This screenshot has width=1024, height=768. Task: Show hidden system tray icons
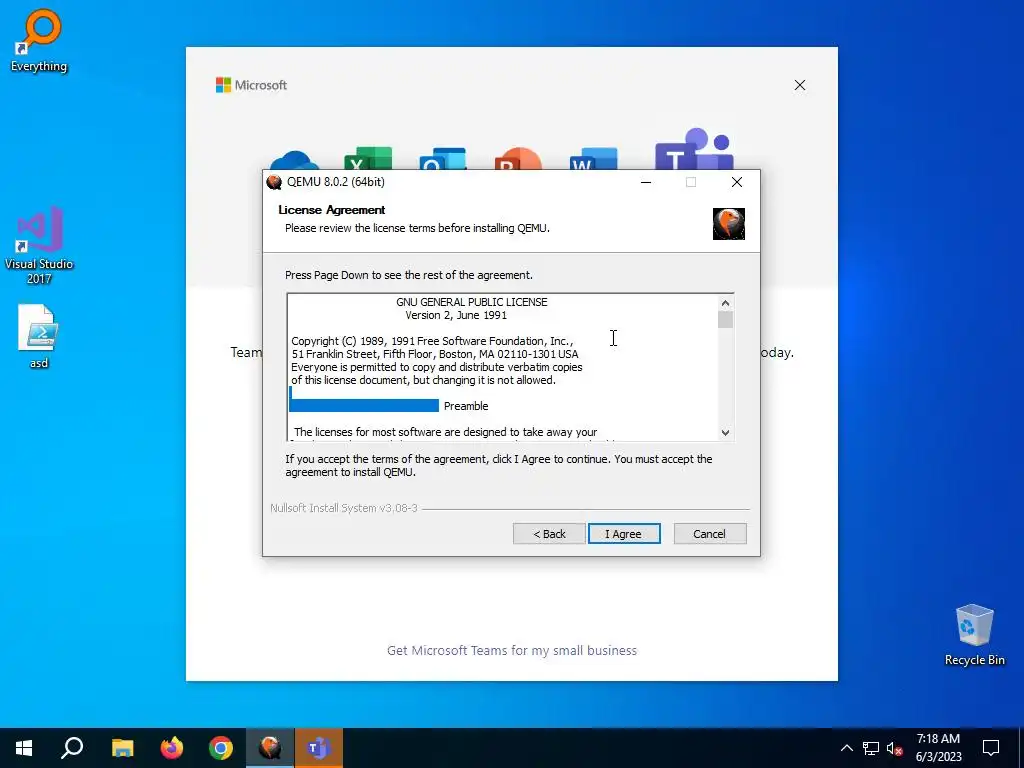tap(846, 748)
